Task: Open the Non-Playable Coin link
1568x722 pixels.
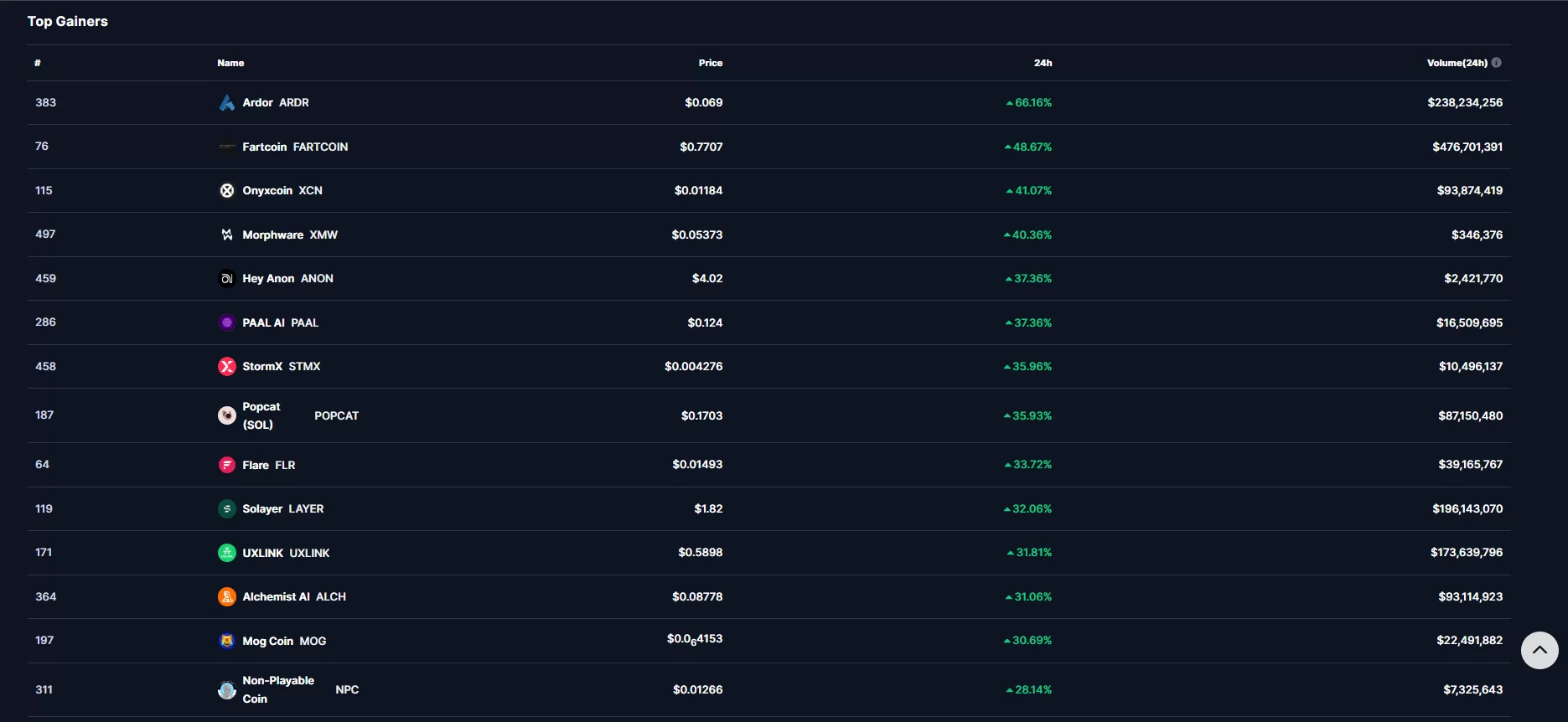Action: (x=278, y=689)
